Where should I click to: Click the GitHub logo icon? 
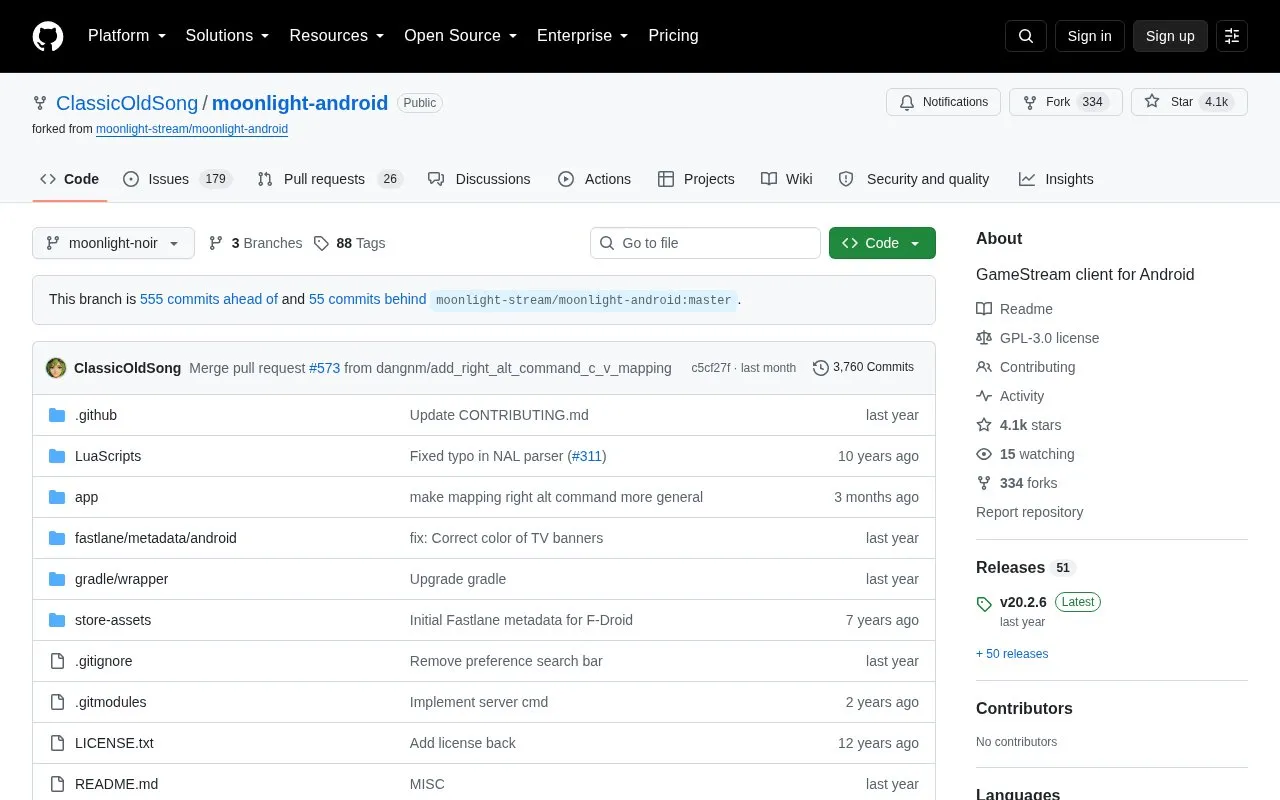pos(48,36)
